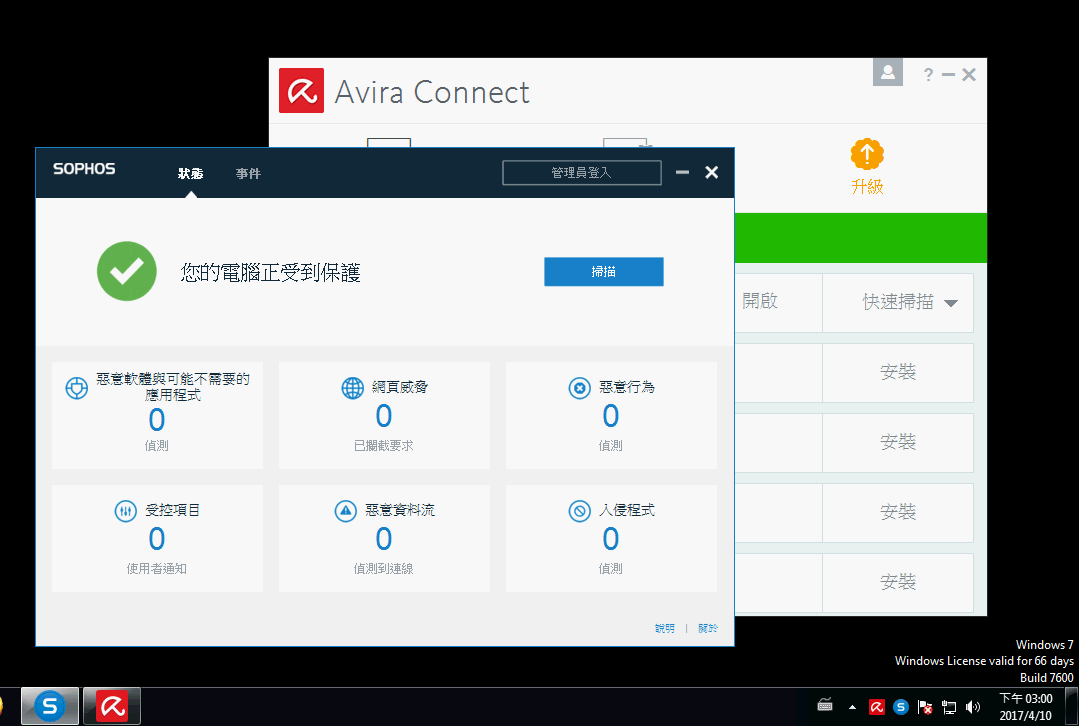Click the 網頁威脅 globe icon
The image size is (1079, 726).
point(352,387)
